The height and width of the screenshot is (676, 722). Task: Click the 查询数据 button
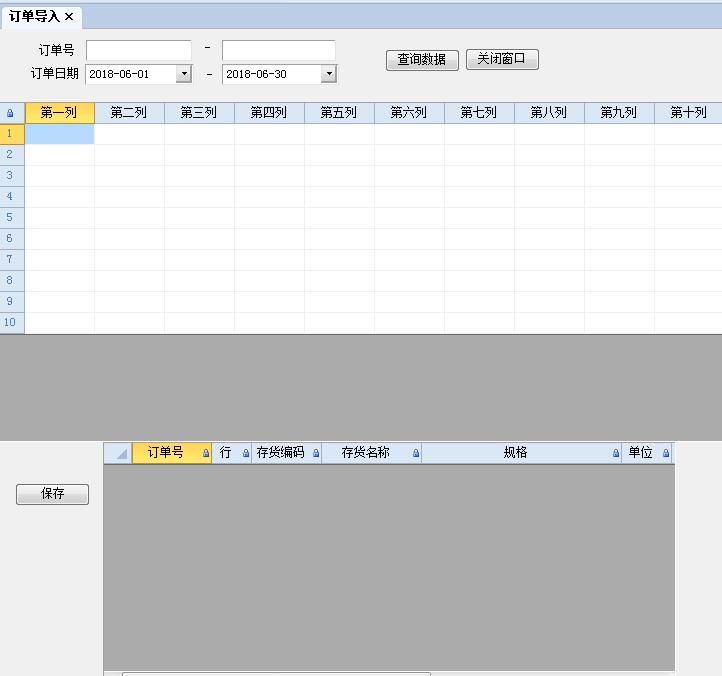pyautogui.click(x=422, y=60)
